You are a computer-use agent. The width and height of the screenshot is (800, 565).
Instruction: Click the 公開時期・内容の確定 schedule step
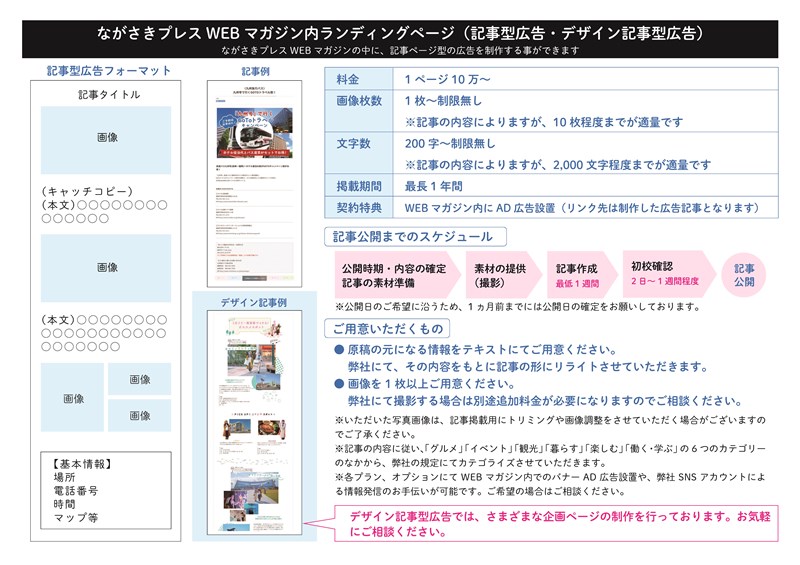pos(398,275)
